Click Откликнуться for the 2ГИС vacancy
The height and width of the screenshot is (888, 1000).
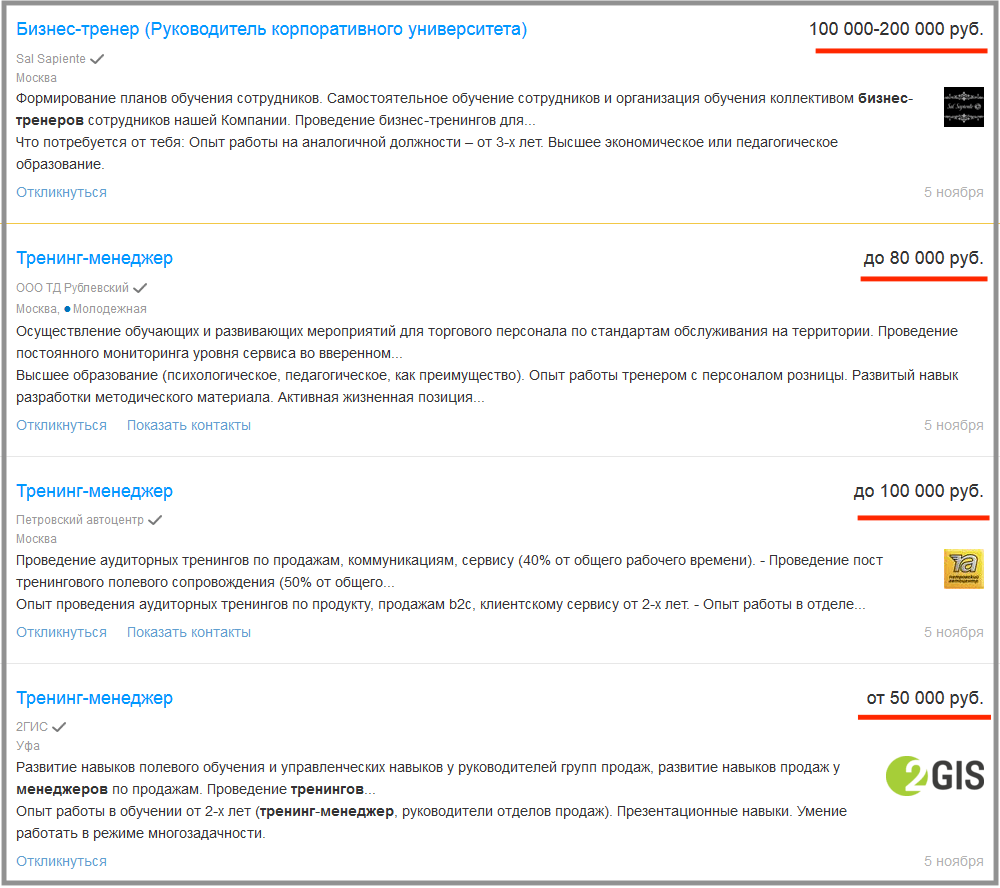[61, 861]
